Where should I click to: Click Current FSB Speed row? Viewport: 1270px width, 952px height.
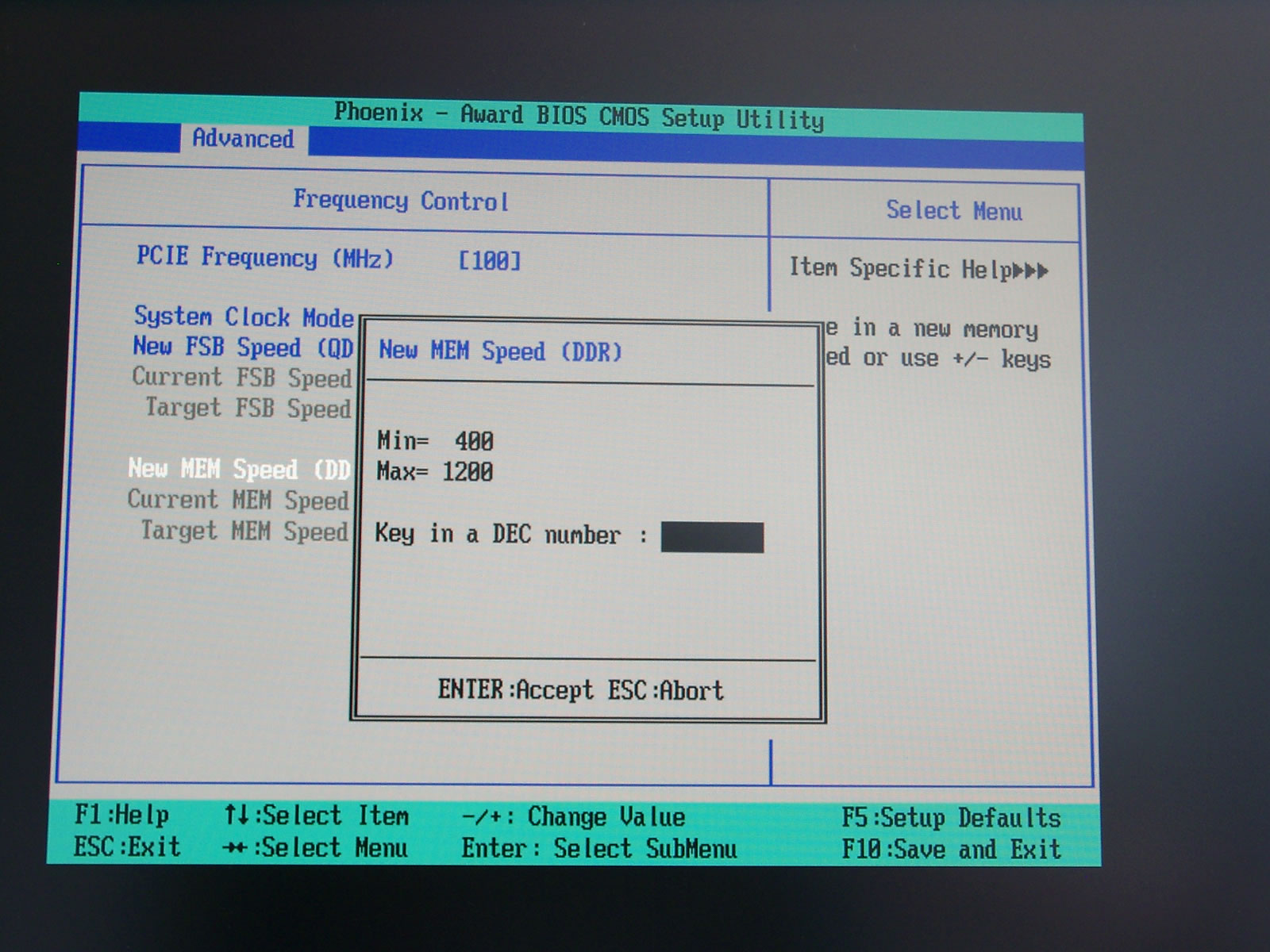point(241,377)
